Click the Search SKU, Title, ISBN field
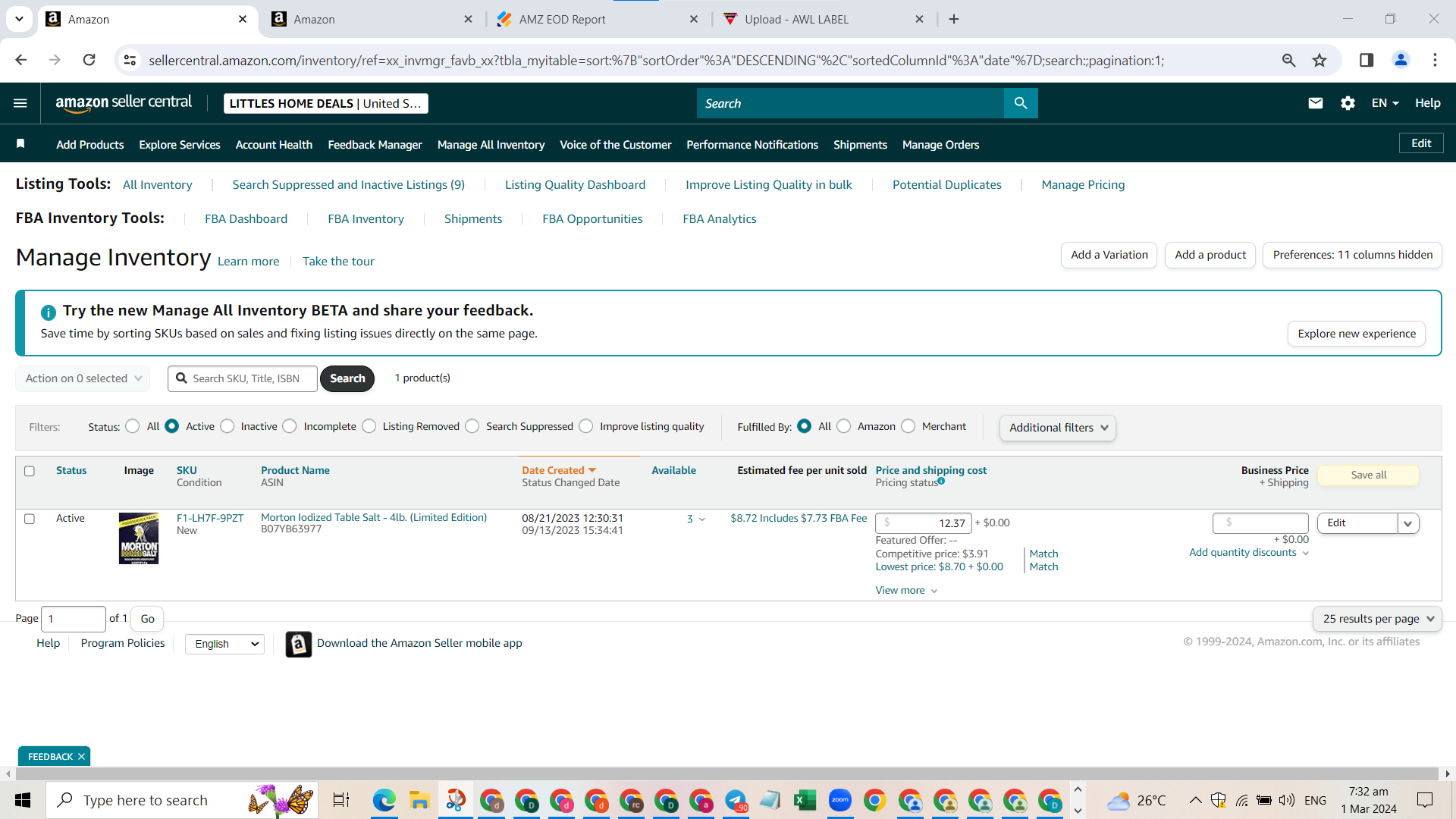The height and width of the screenshot is (819, 1456). pos(243,378)
